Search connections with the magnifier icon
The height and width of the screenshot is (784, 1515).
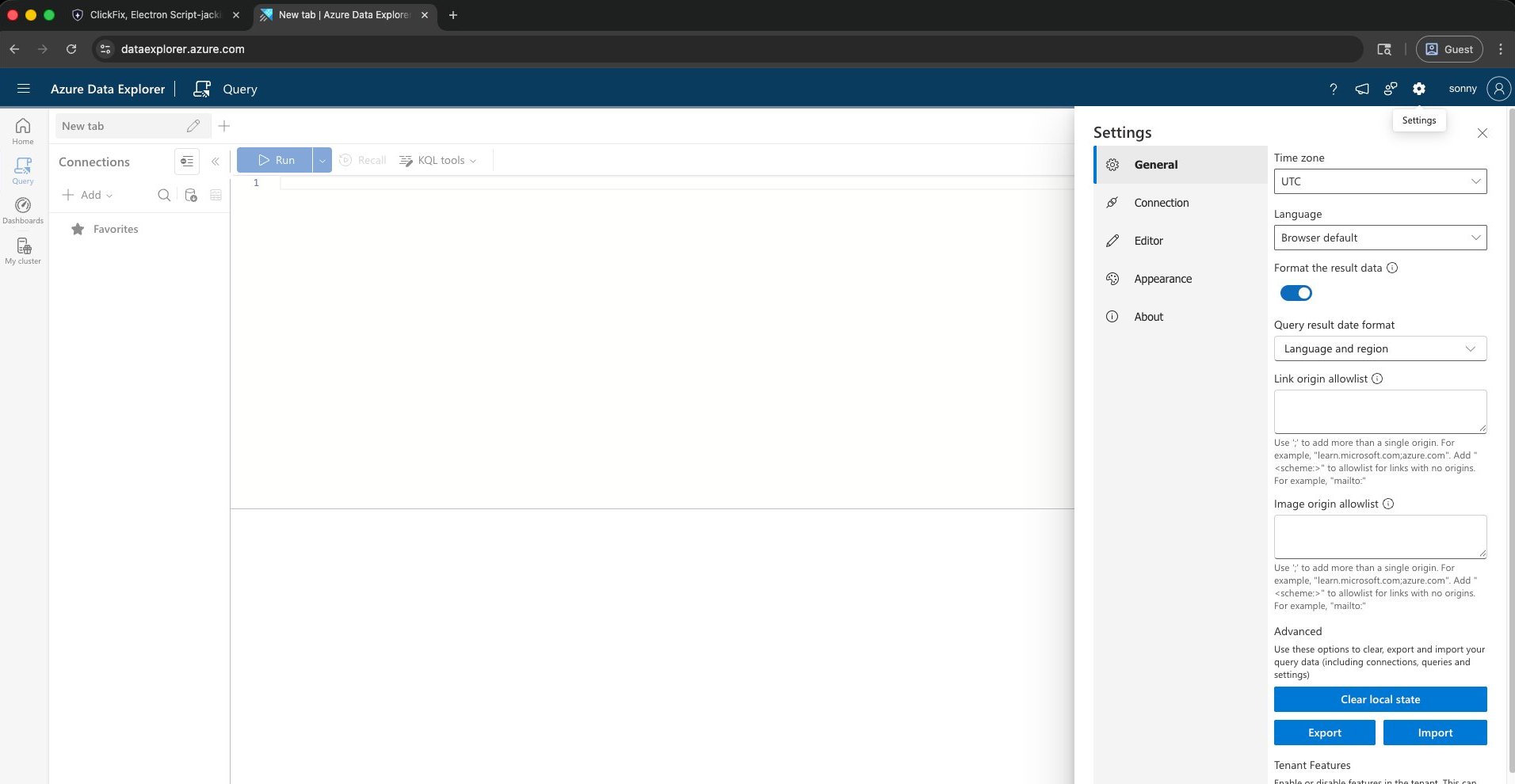pos(164,195)
